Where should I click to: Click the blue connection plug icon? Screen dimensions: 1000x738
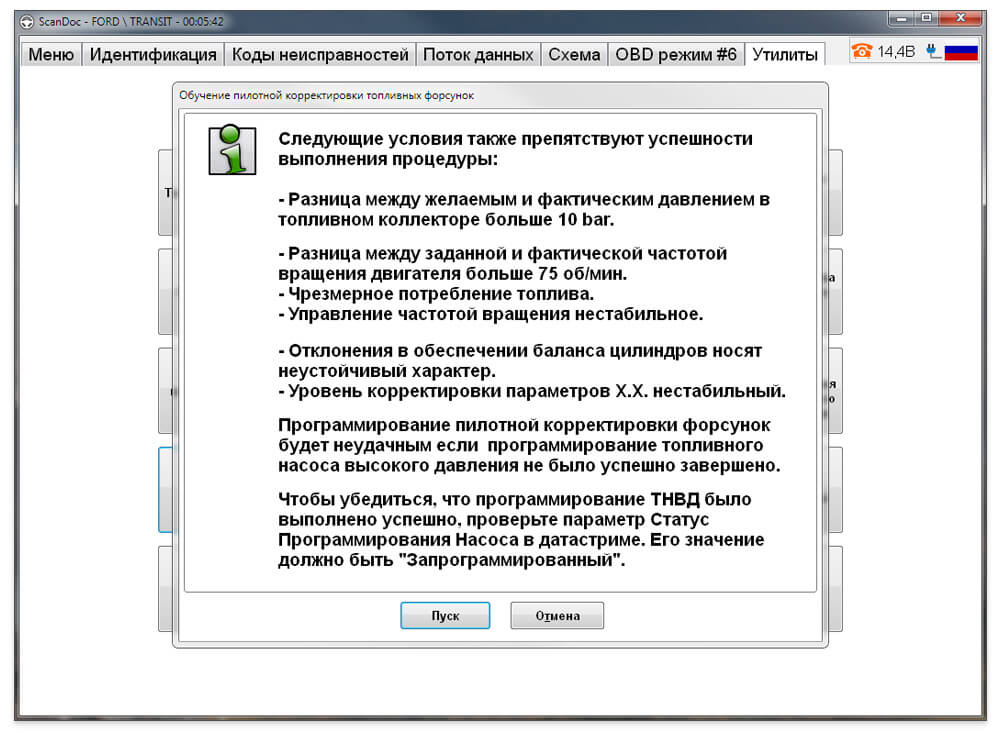click(932, 51)
